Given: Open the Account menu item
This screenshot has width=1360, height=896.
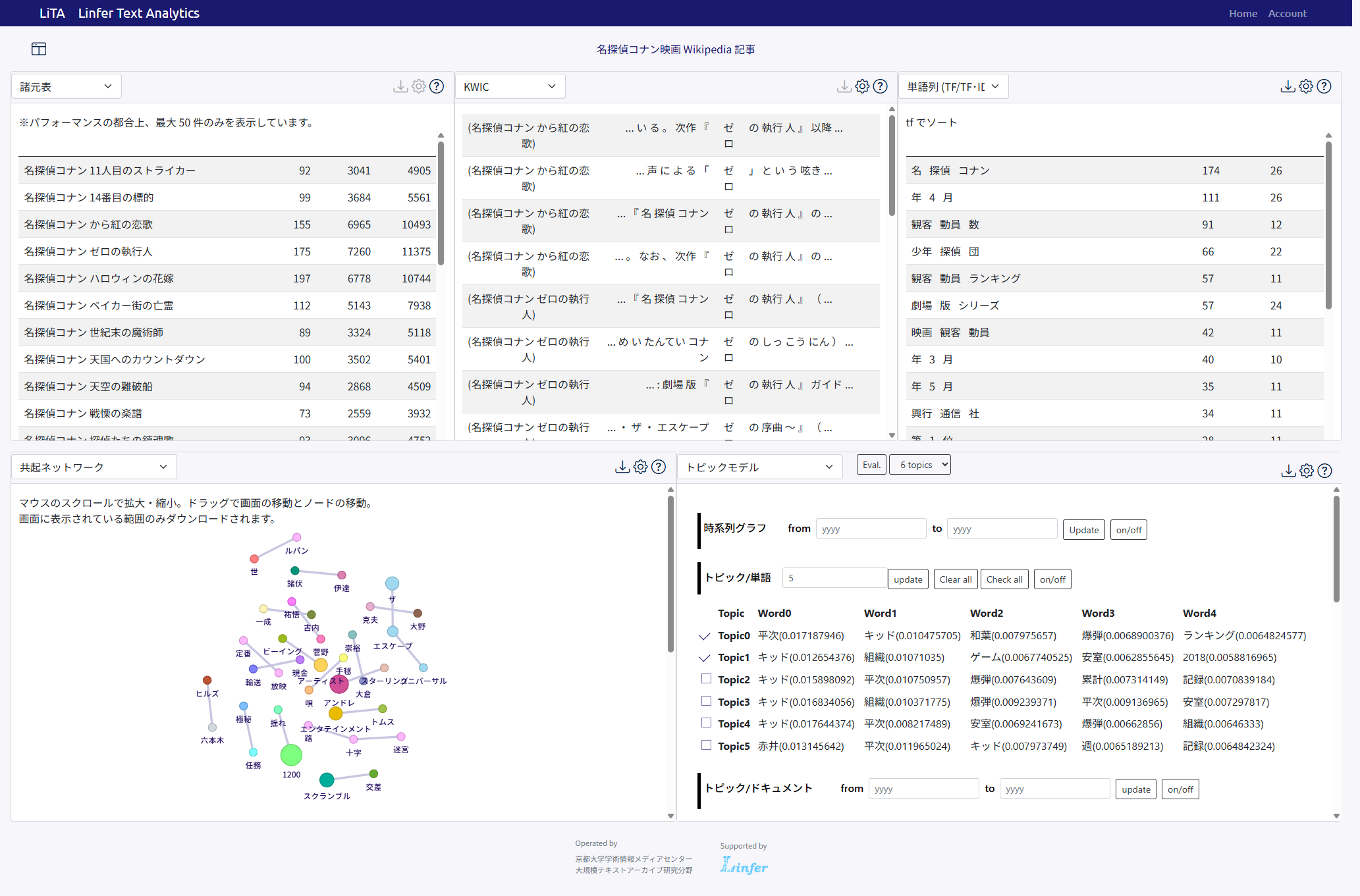Looking at the screenshot, I should point(1288,13).
